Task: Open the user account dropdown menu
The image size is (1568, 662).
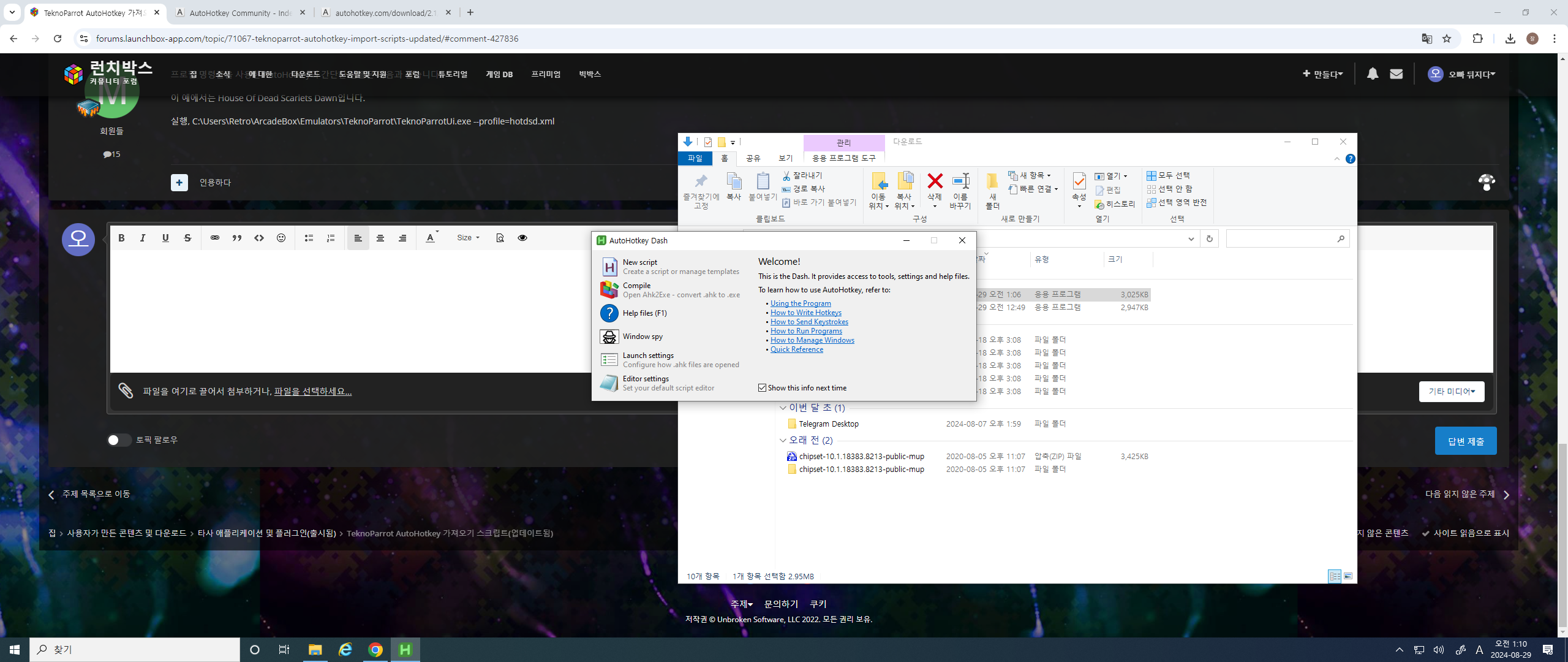Action: pyautogui.click(x=1461, y=74)
